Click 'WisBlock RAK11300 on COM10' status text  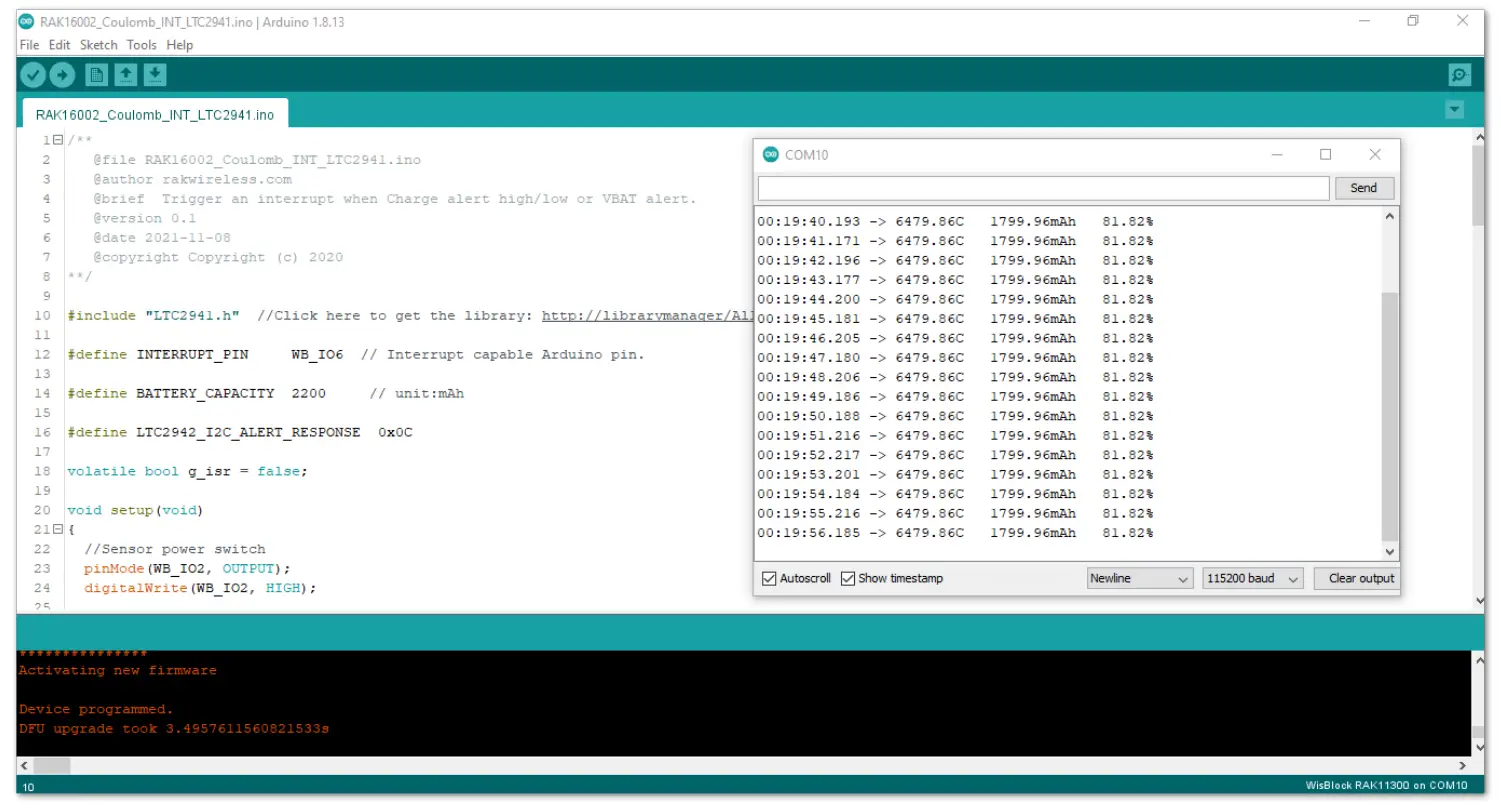pyautogui.click(x=1386, y=786)
